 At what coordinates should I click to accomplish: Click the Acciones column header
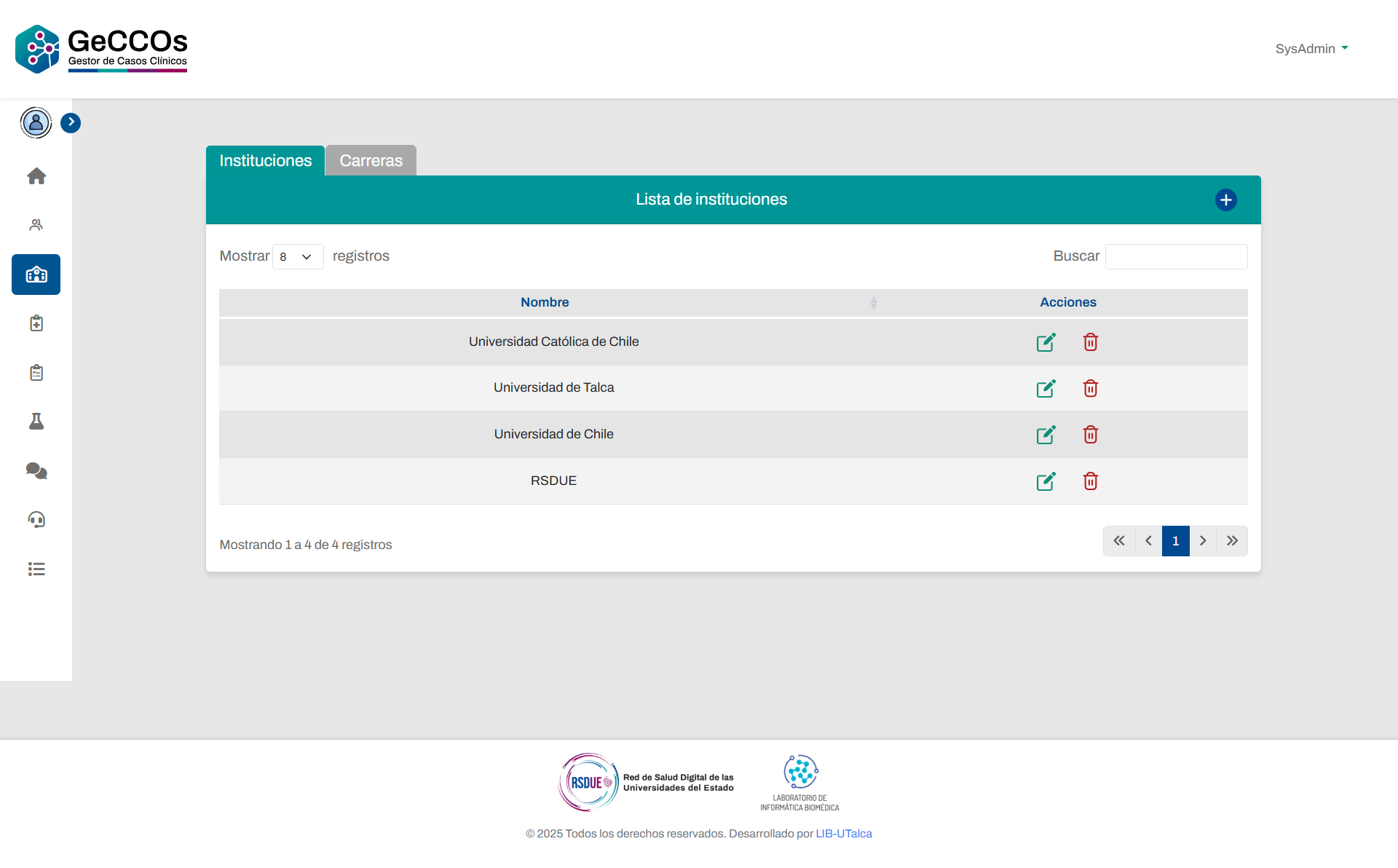click(1068, 302)
